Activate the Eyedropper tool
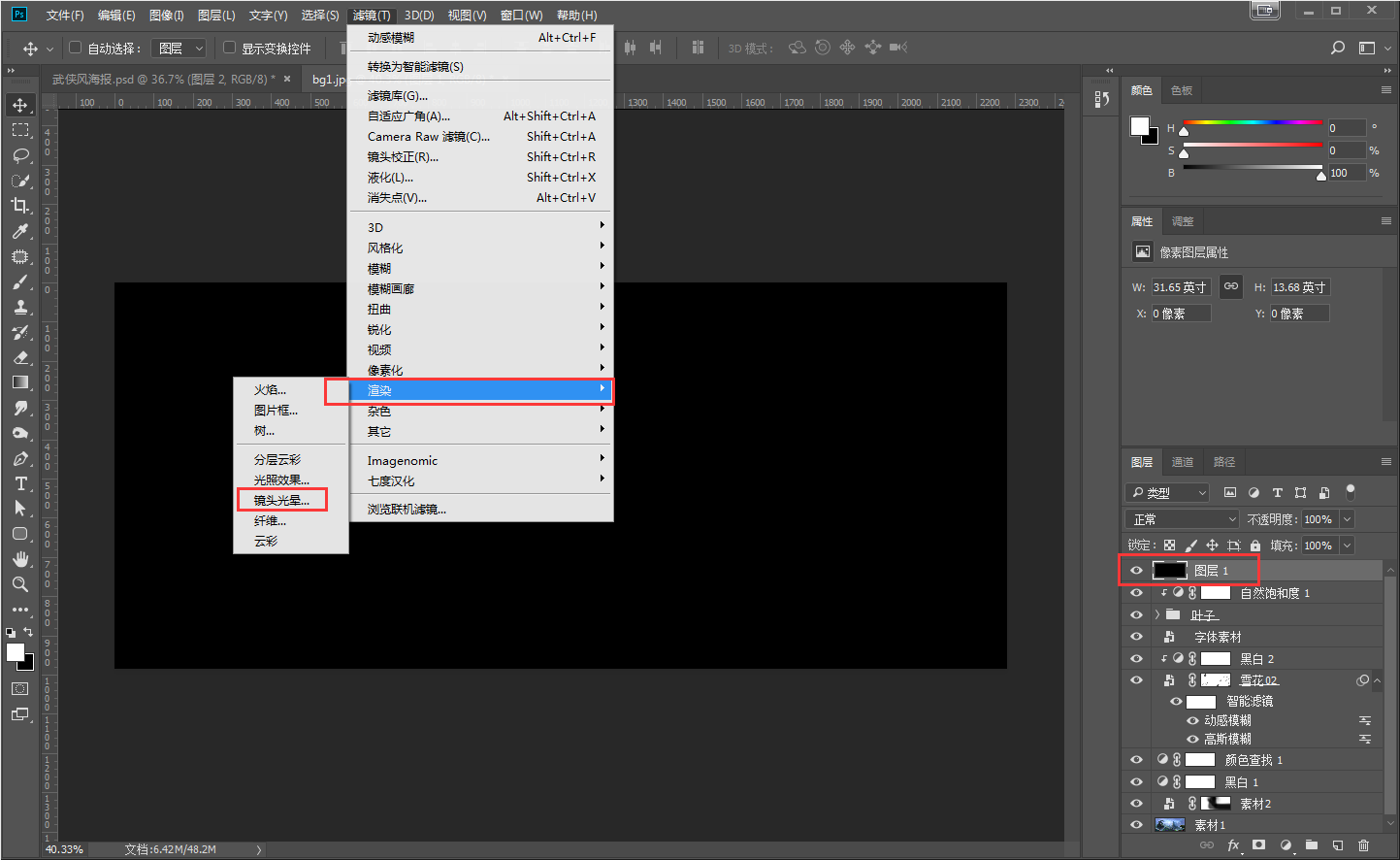 tap(20, 231)
